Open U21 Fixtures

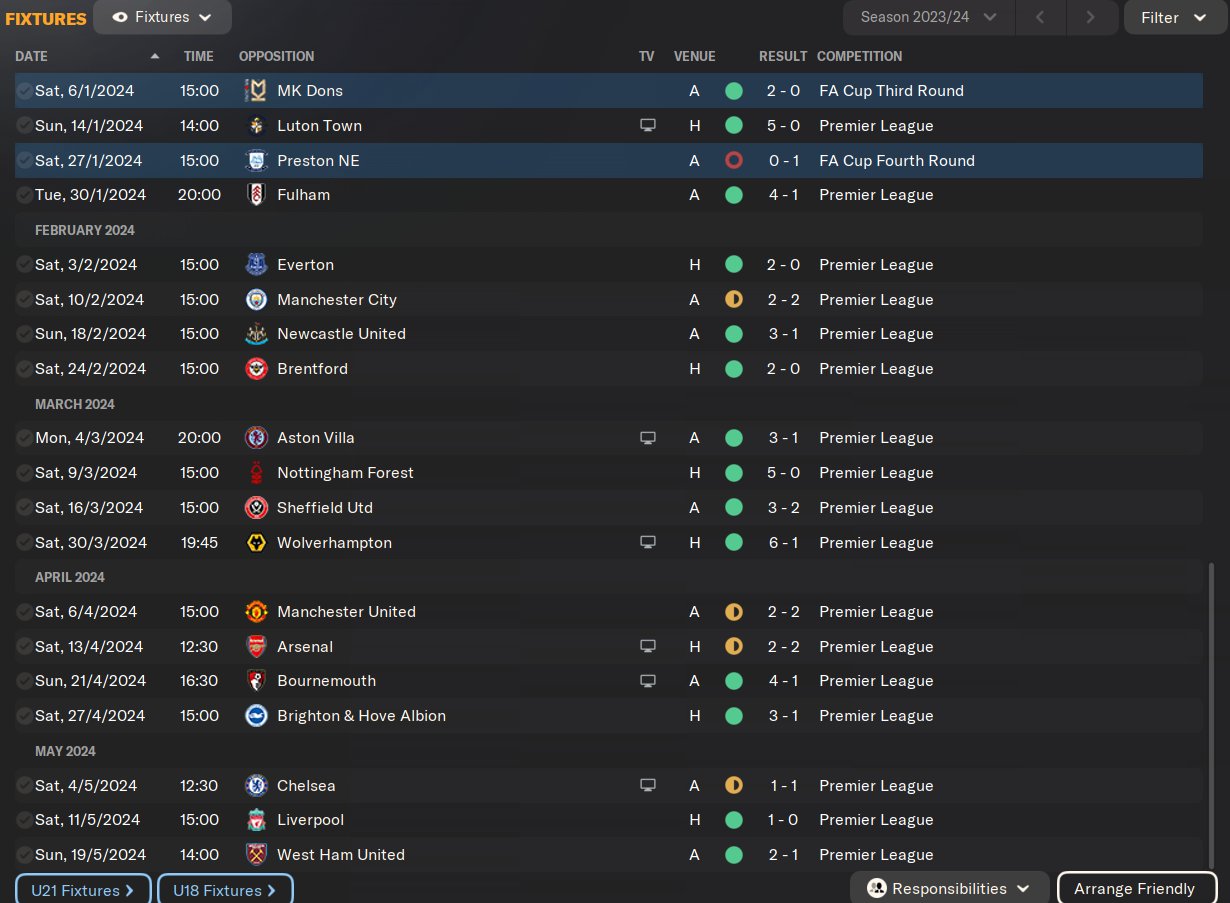(x=82, y=890)
